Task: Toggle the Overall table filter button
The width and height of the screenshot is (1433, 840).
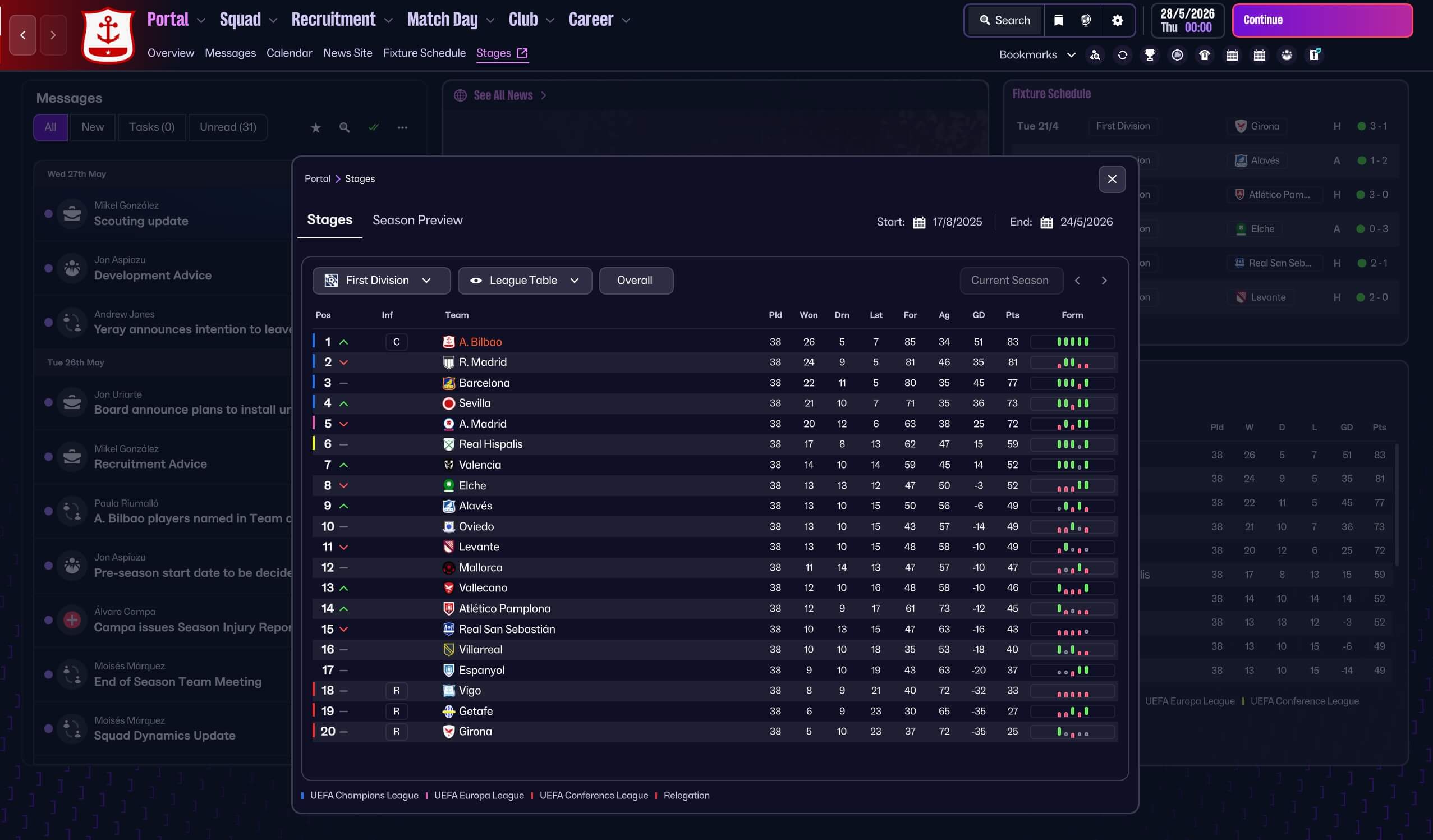Action: click(x=635, y=281)
